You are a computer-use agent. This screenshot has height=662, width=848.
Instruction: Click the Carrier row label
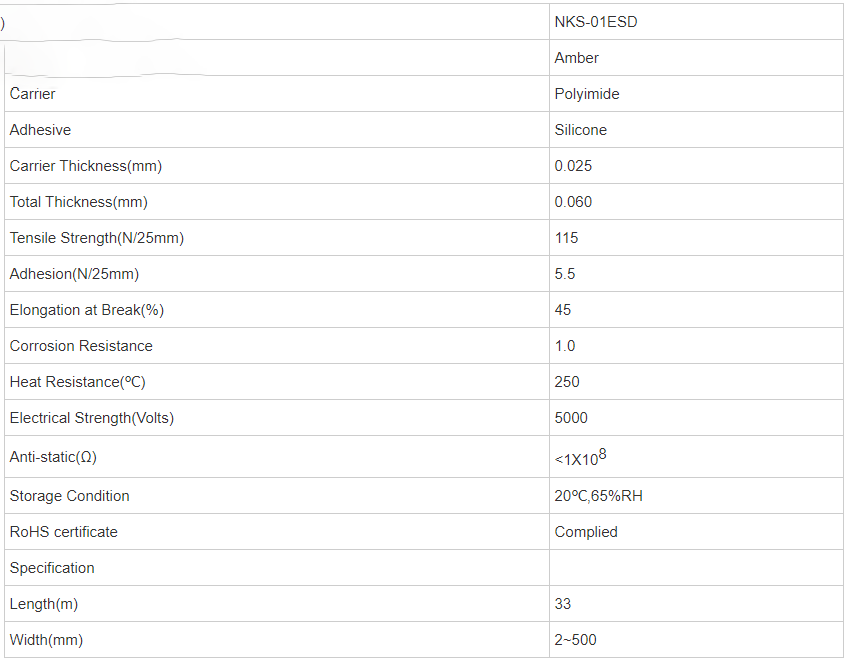click(x=32, y=94)
